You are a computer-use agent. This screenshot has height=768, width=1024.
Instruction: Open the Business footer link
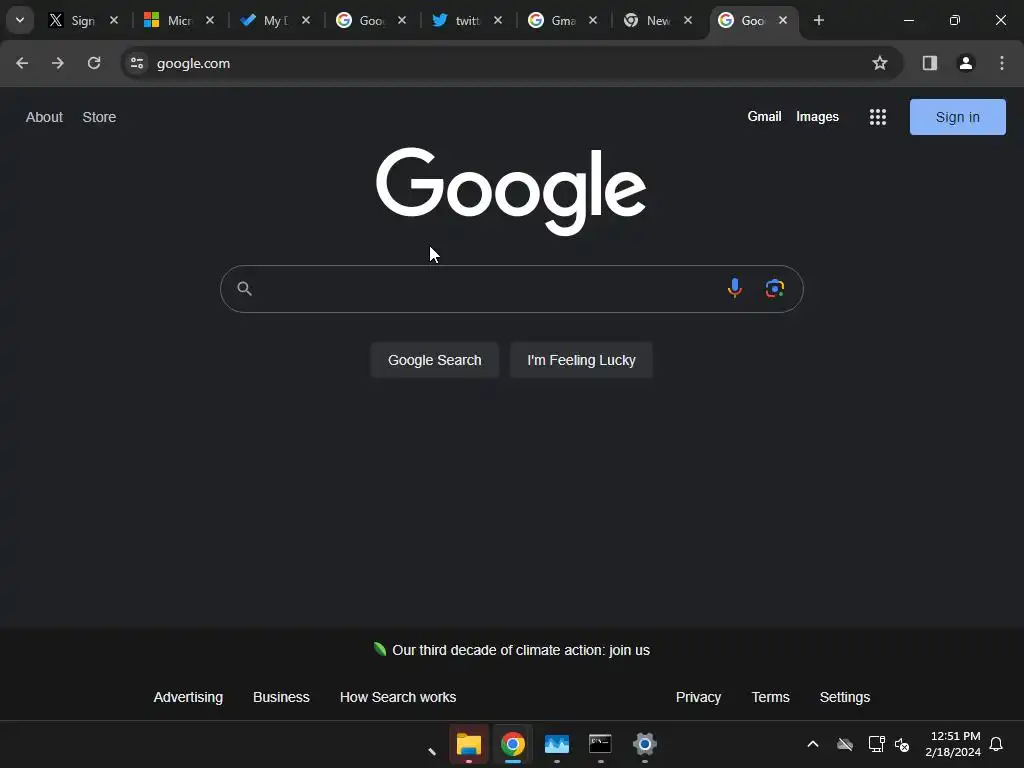tap(281, 697)
